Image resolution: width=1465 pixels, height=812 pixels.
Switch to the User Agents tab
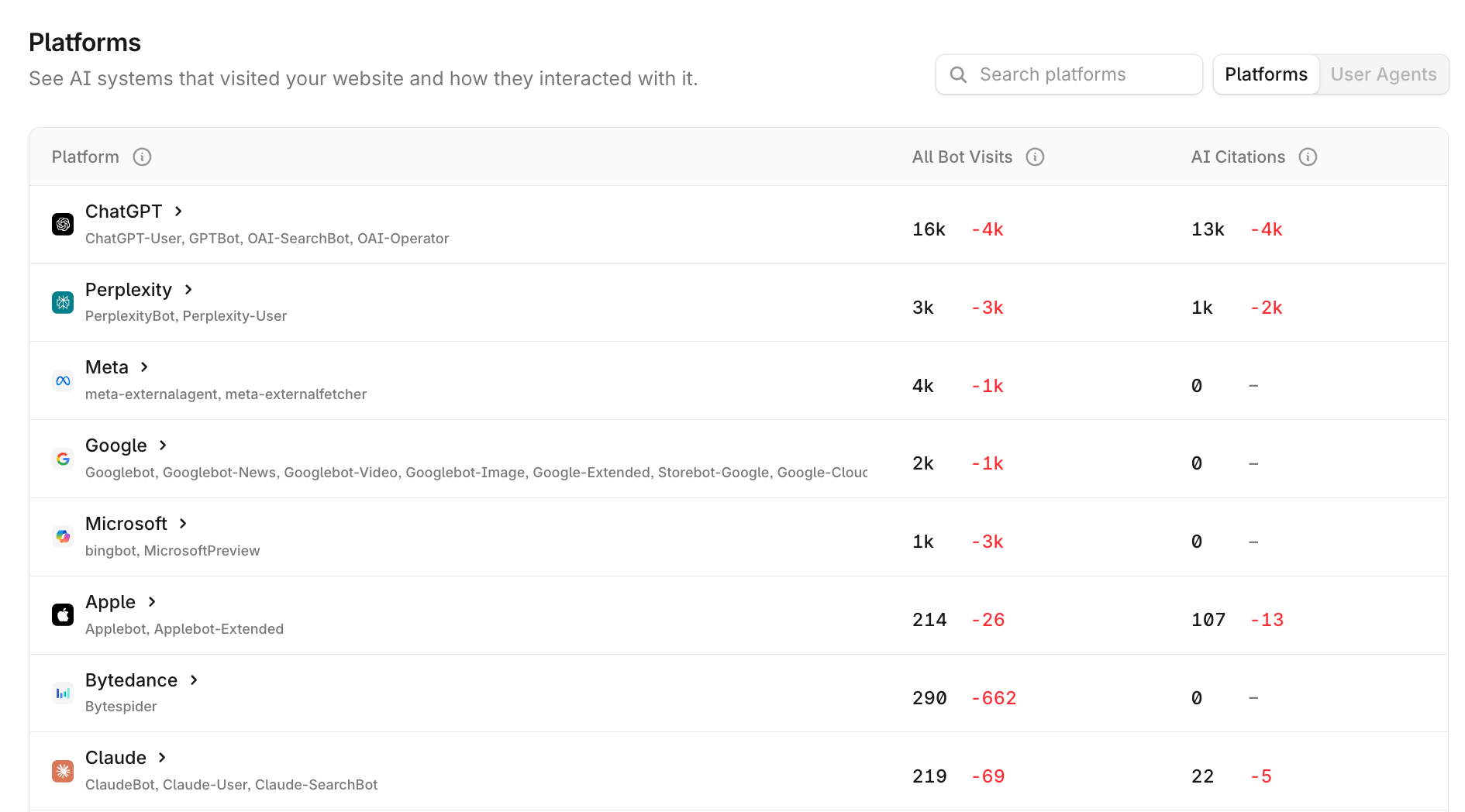(1383, 74)
